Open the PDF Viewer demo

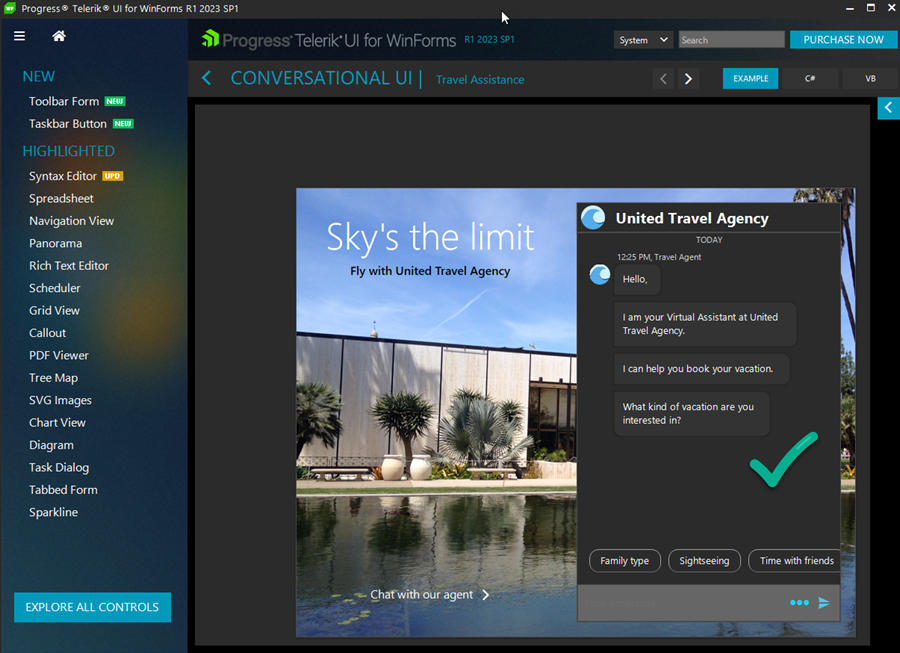(59, 355)
